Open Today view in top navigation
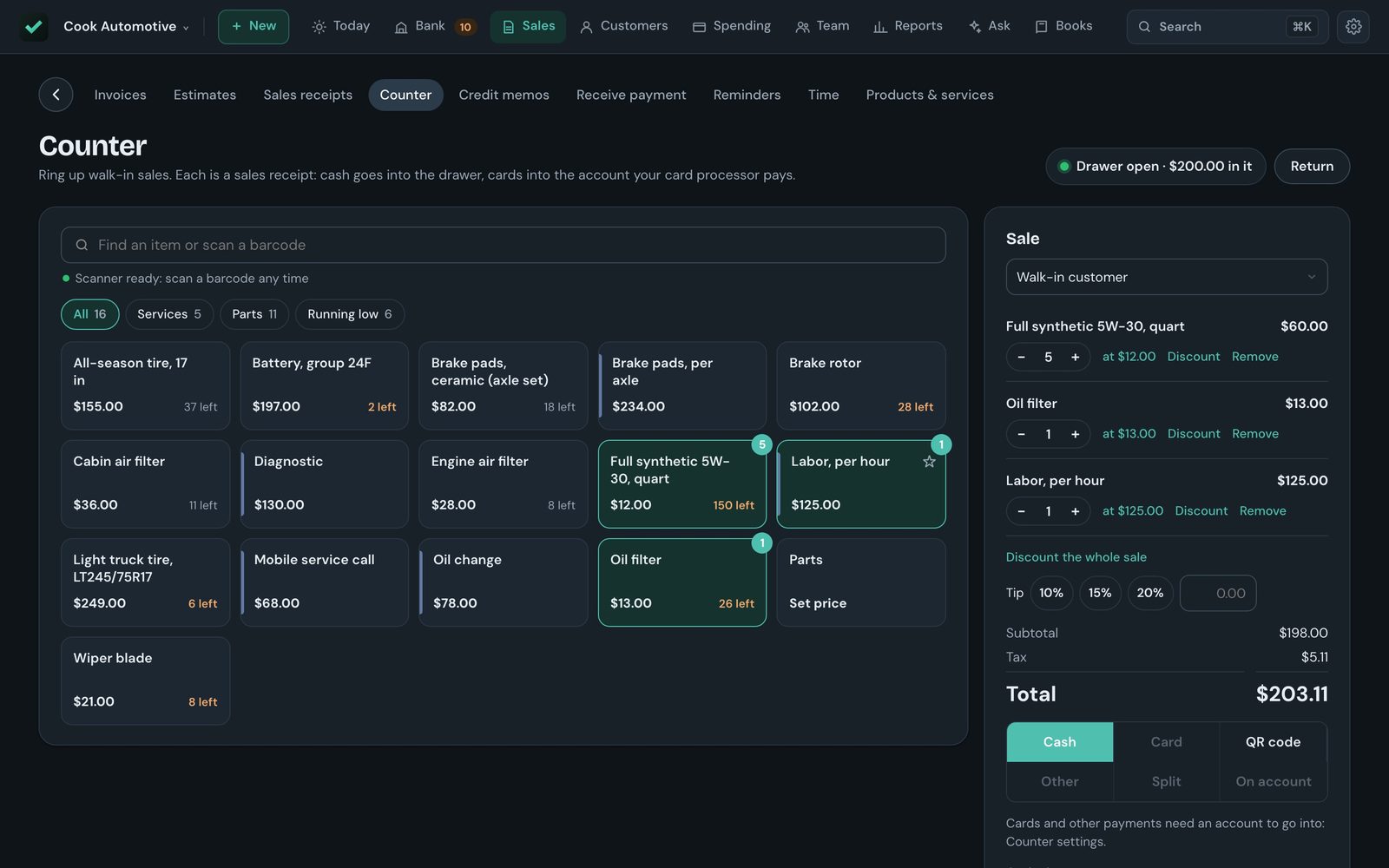Screen dimensions: 1389x868 tap(341, 27)
